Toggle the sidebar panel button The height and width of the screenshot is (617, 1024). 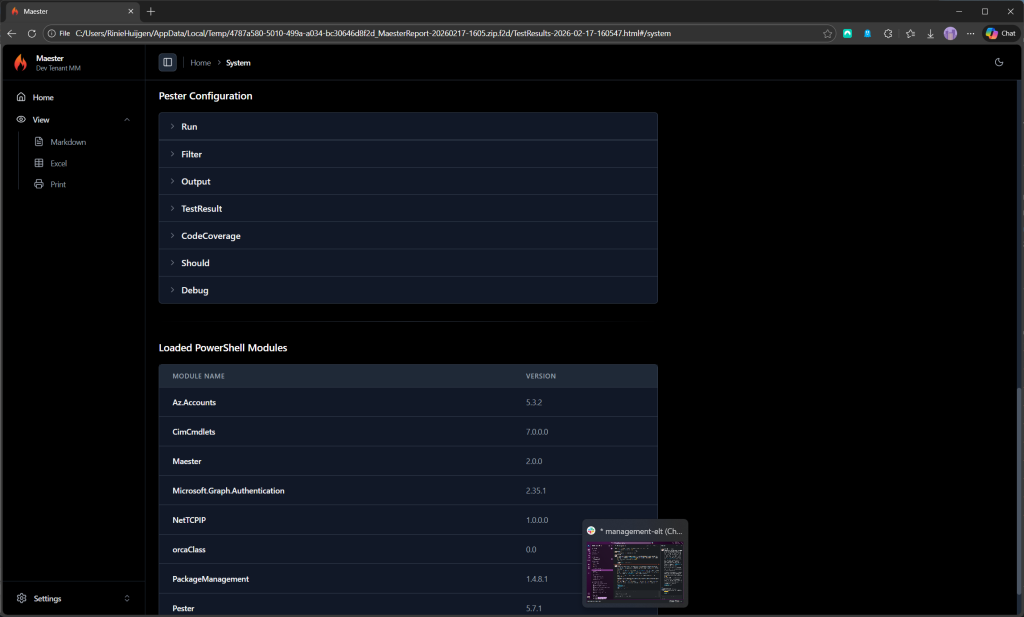click(x=168, y=63)
